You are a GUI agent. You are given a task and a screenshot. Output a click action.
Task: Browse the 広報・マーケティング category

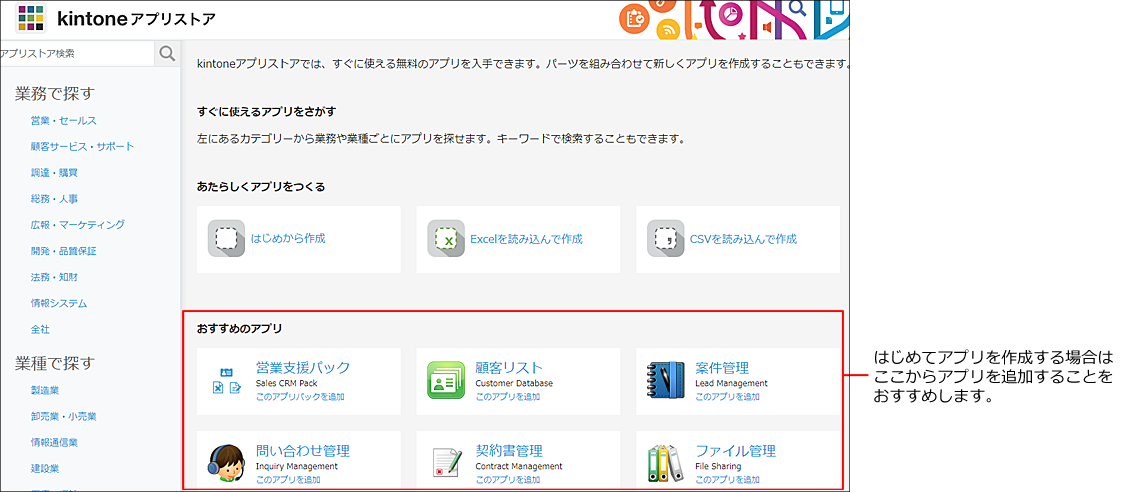coord(78,225)
